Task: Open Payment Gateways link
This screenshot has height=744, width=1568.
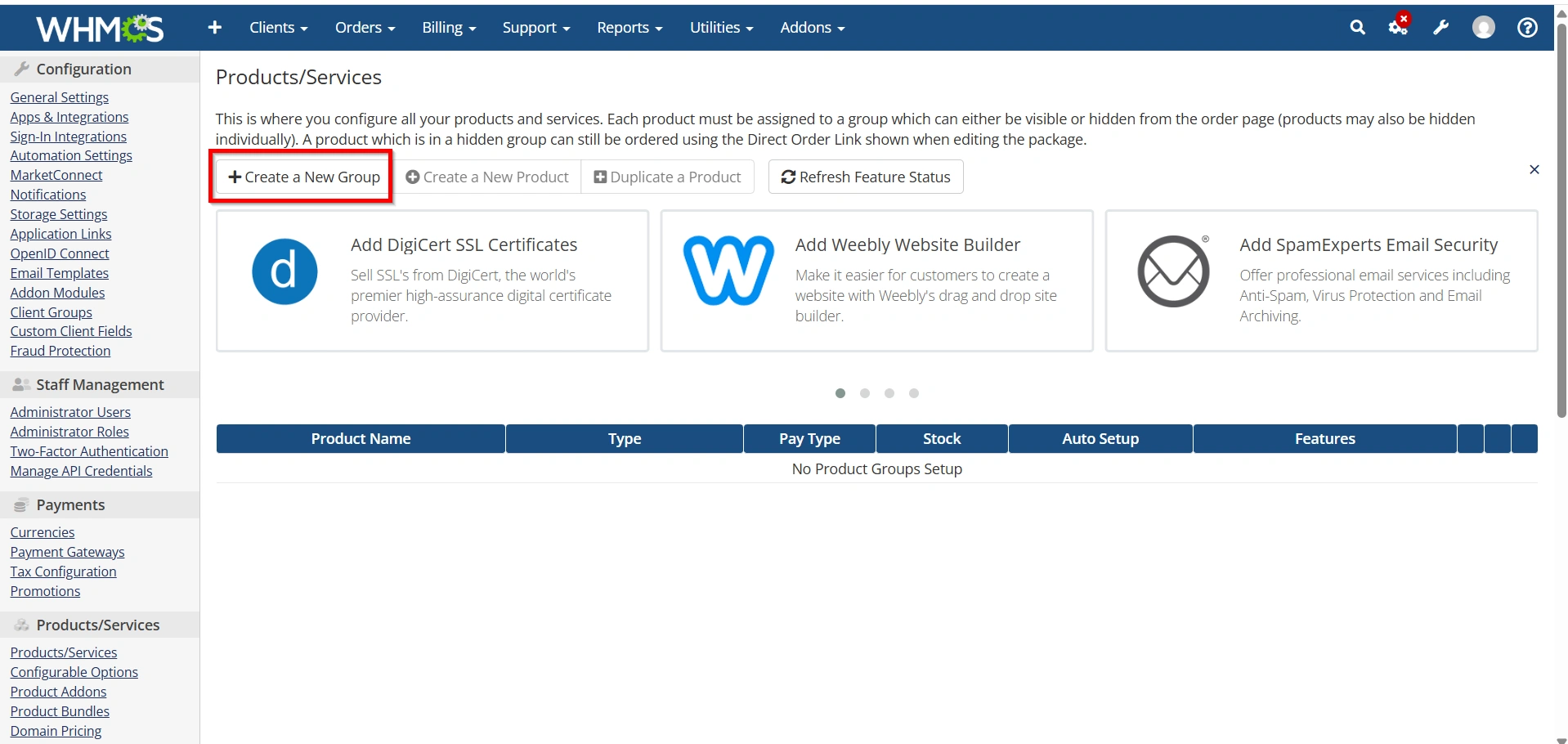Action: (x=67, y=552)
